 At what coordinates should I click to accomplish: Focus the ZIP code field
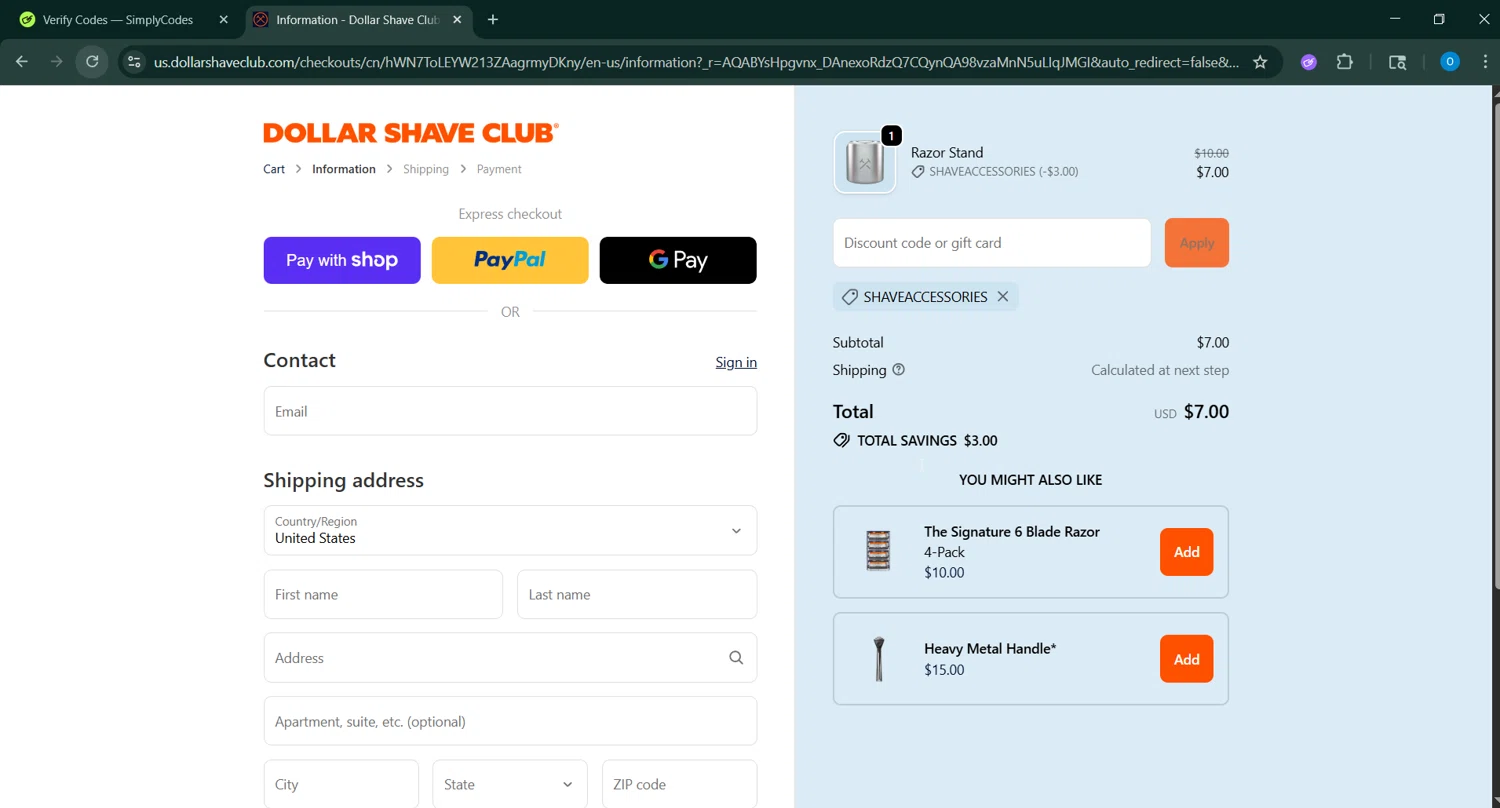(x=679, y=785)
